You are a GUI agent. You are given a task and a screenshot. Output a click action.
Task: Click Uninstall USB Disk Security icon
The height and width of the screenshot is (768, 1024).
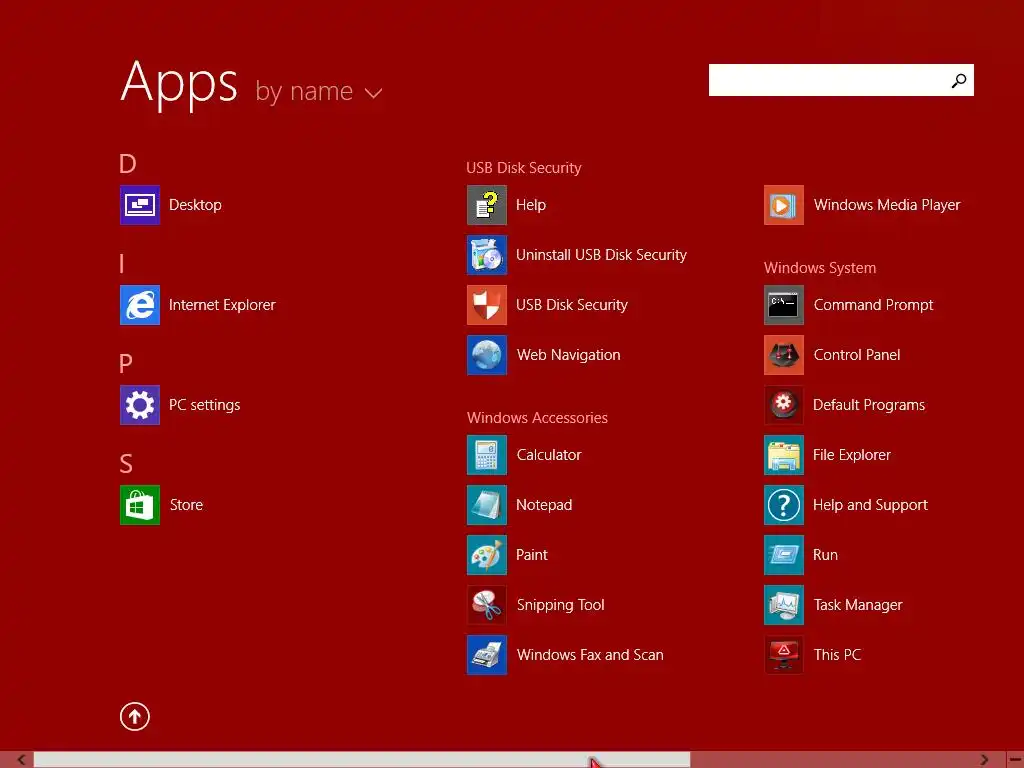[487, 255]
